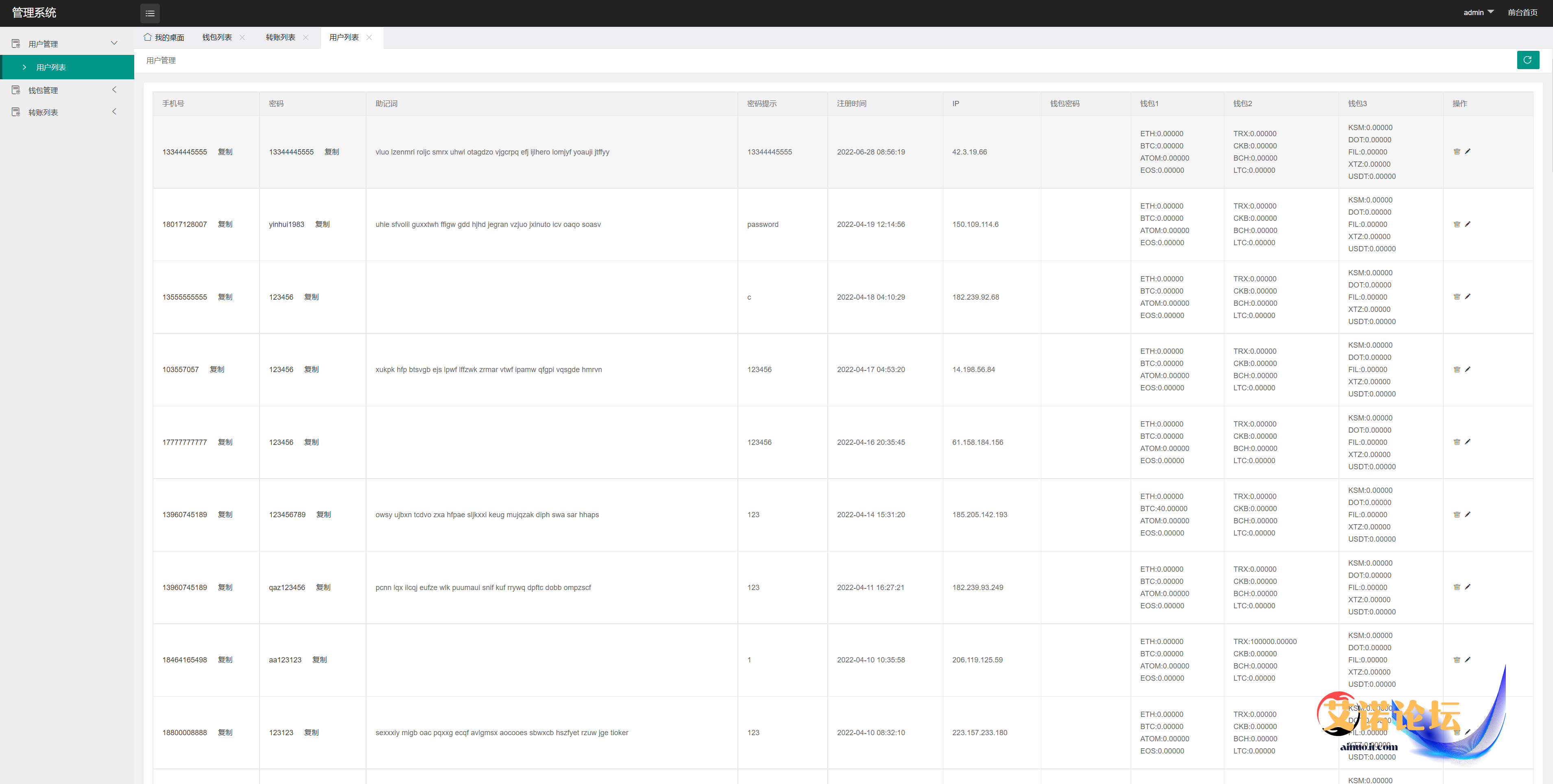
Task: Click the mnemonic starting with 'sexxxiy migb'
Action: (502, 733)
